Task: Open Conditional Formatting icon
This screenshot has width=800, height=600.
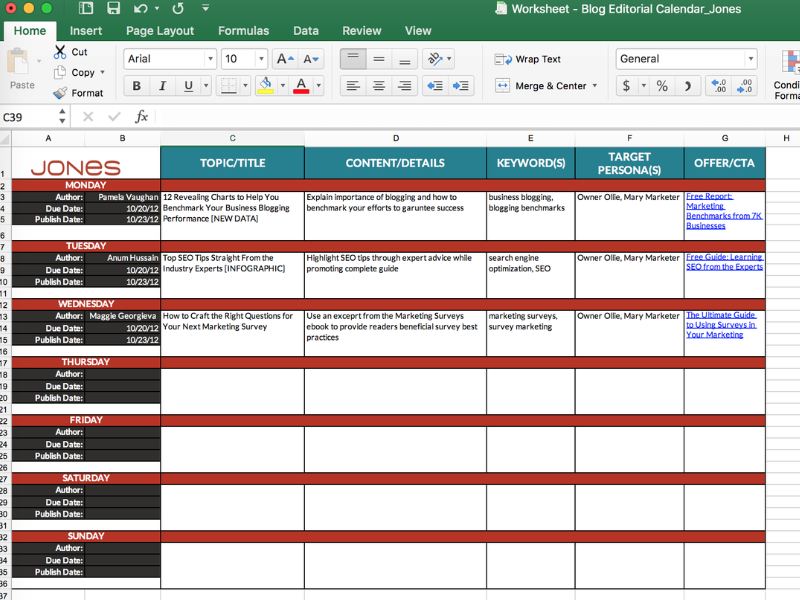Action: [x=790, y=62]
